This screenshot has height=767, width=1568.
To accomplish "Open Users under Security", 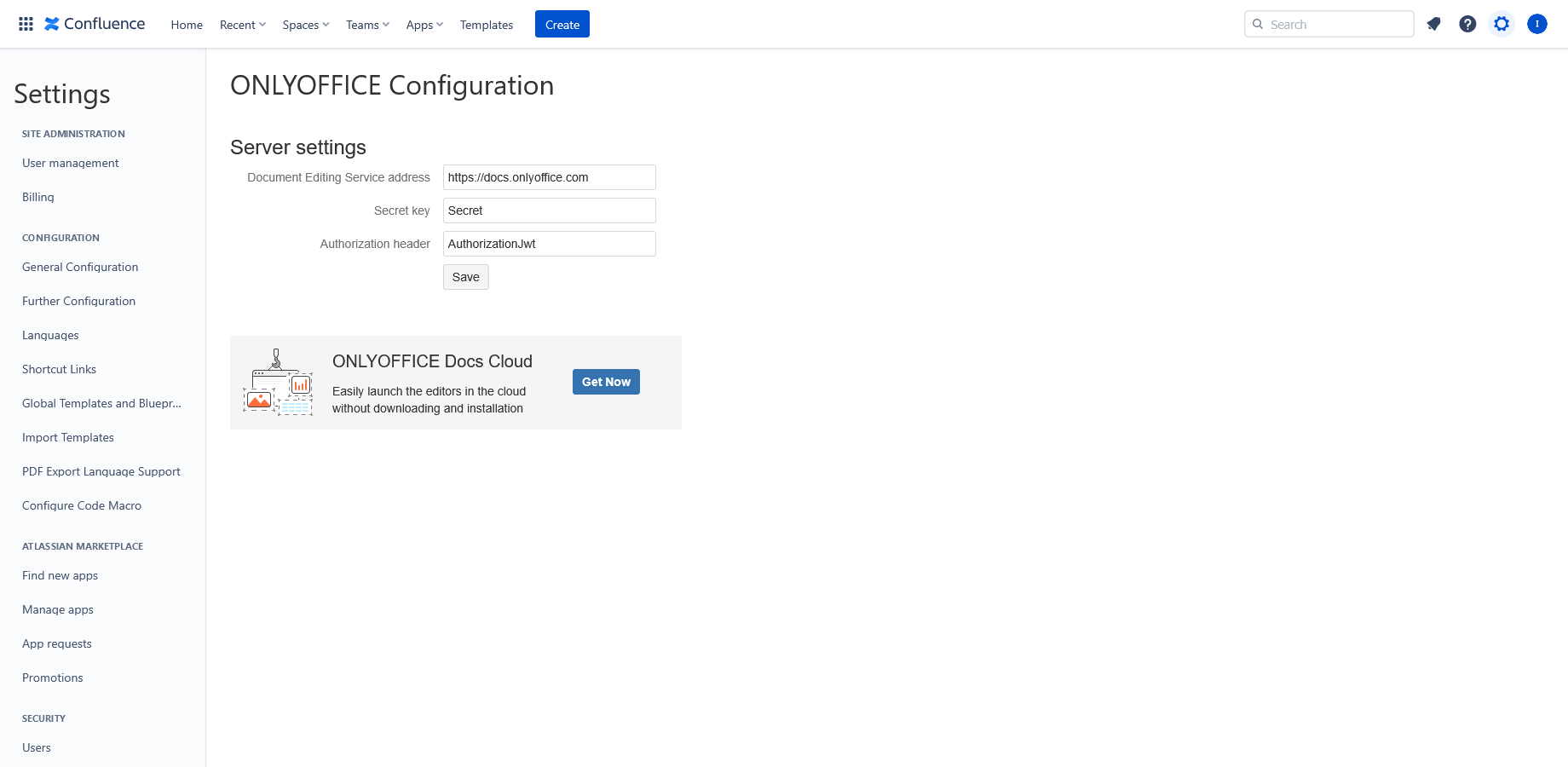I will [37, 747].
